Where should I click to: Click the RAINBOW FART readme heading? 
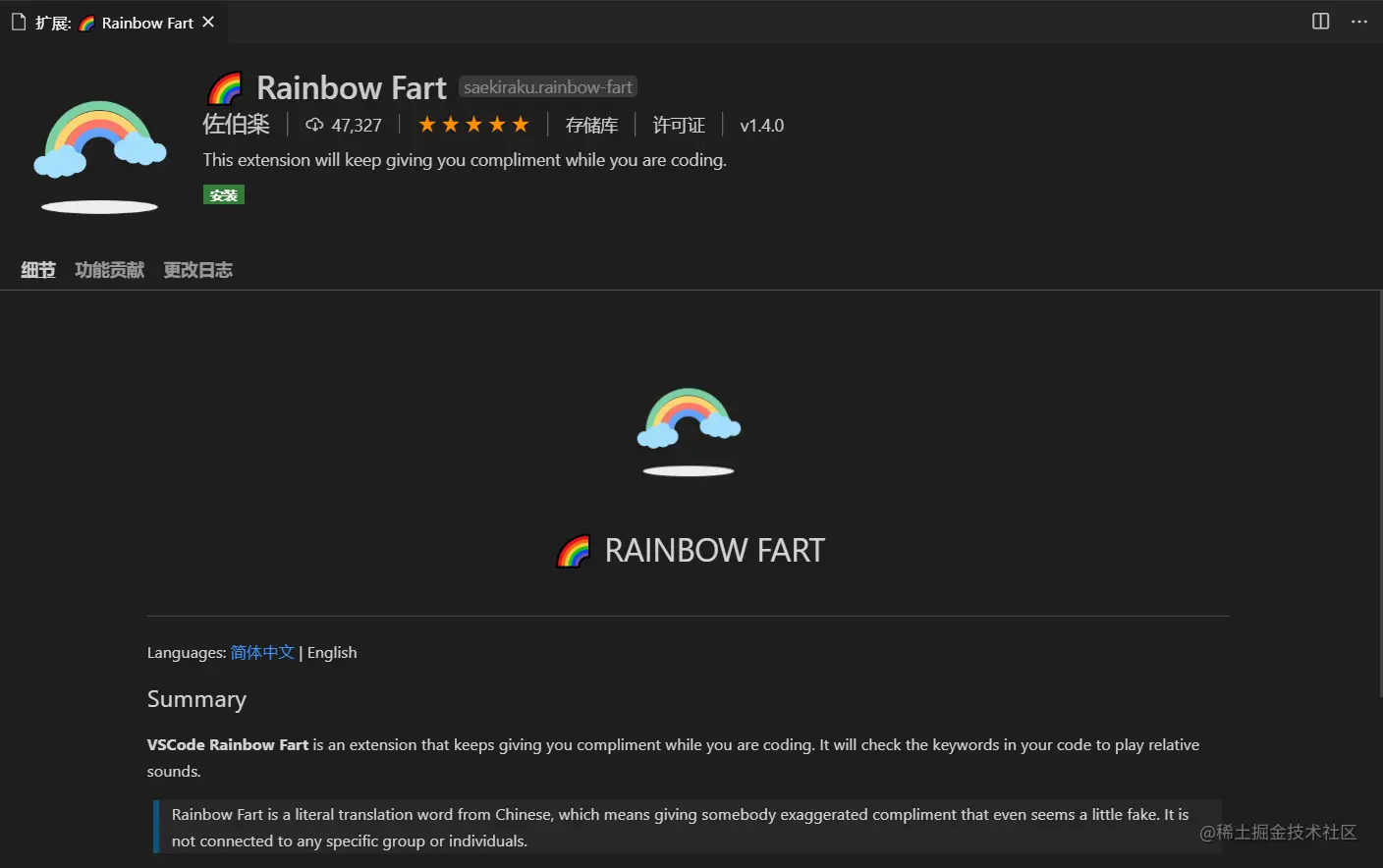pyautogui.click(x=715, y=551)
